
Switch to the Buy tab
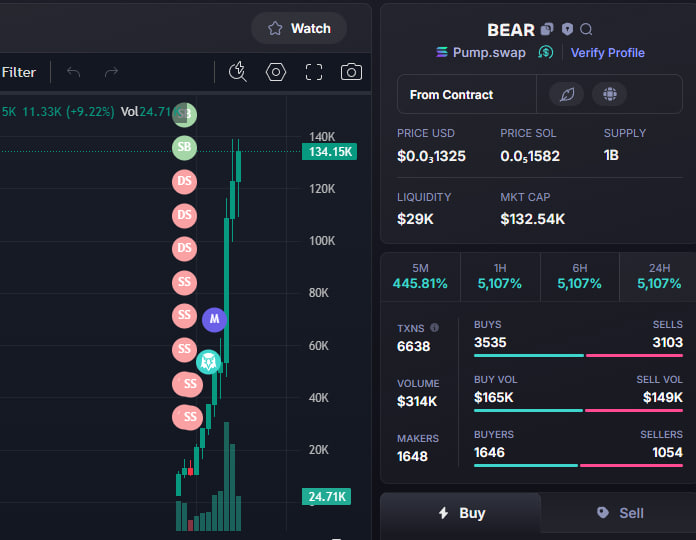461,513
